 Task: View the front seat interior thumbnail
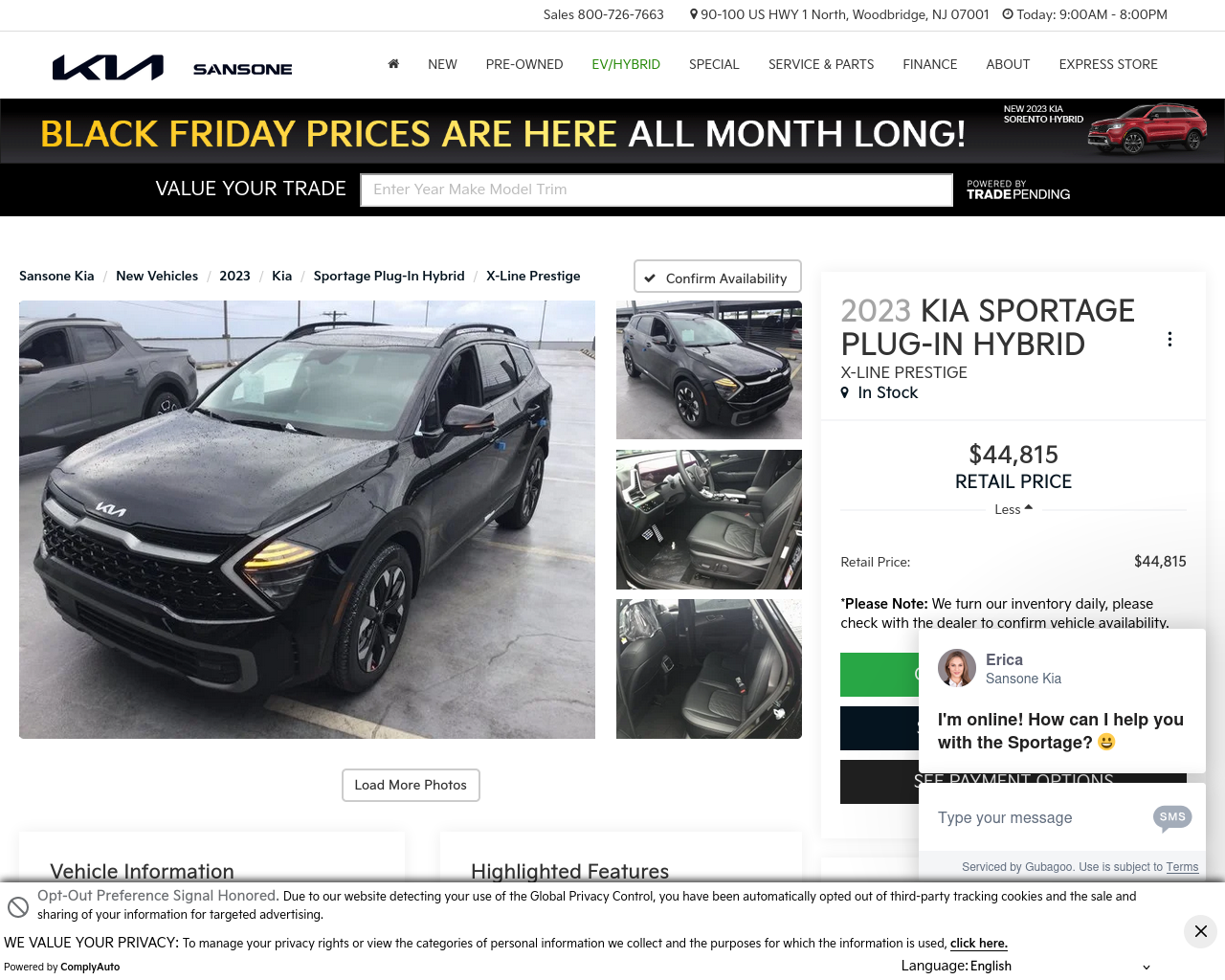709,520
